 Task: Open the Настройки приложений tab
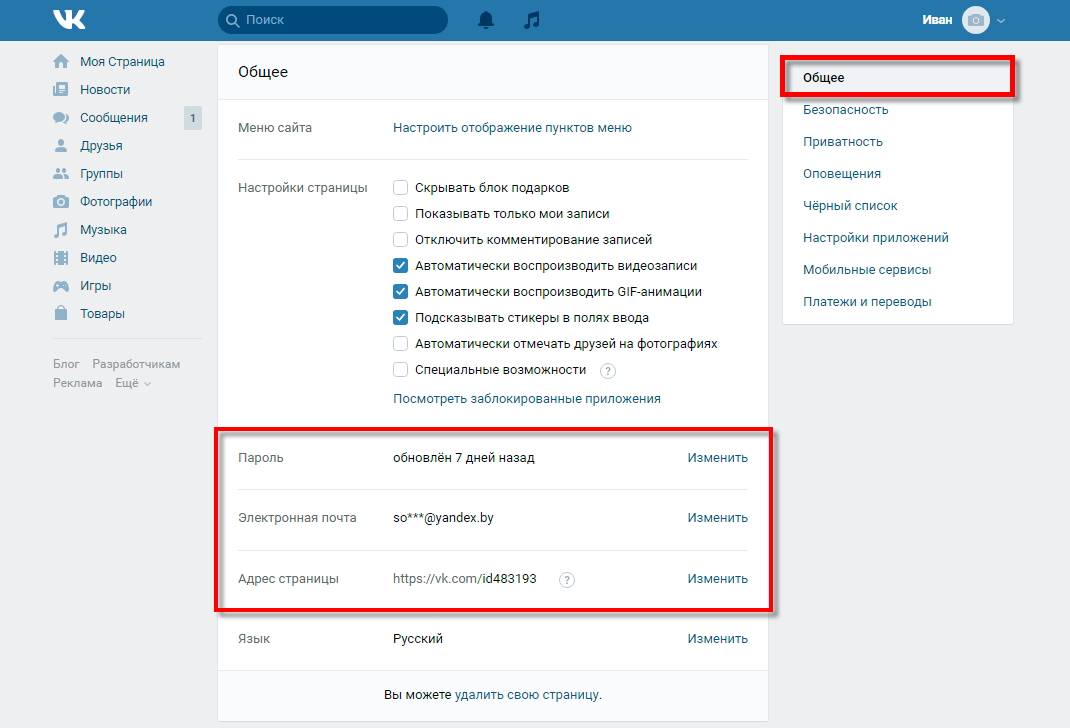tap(897, 237)
